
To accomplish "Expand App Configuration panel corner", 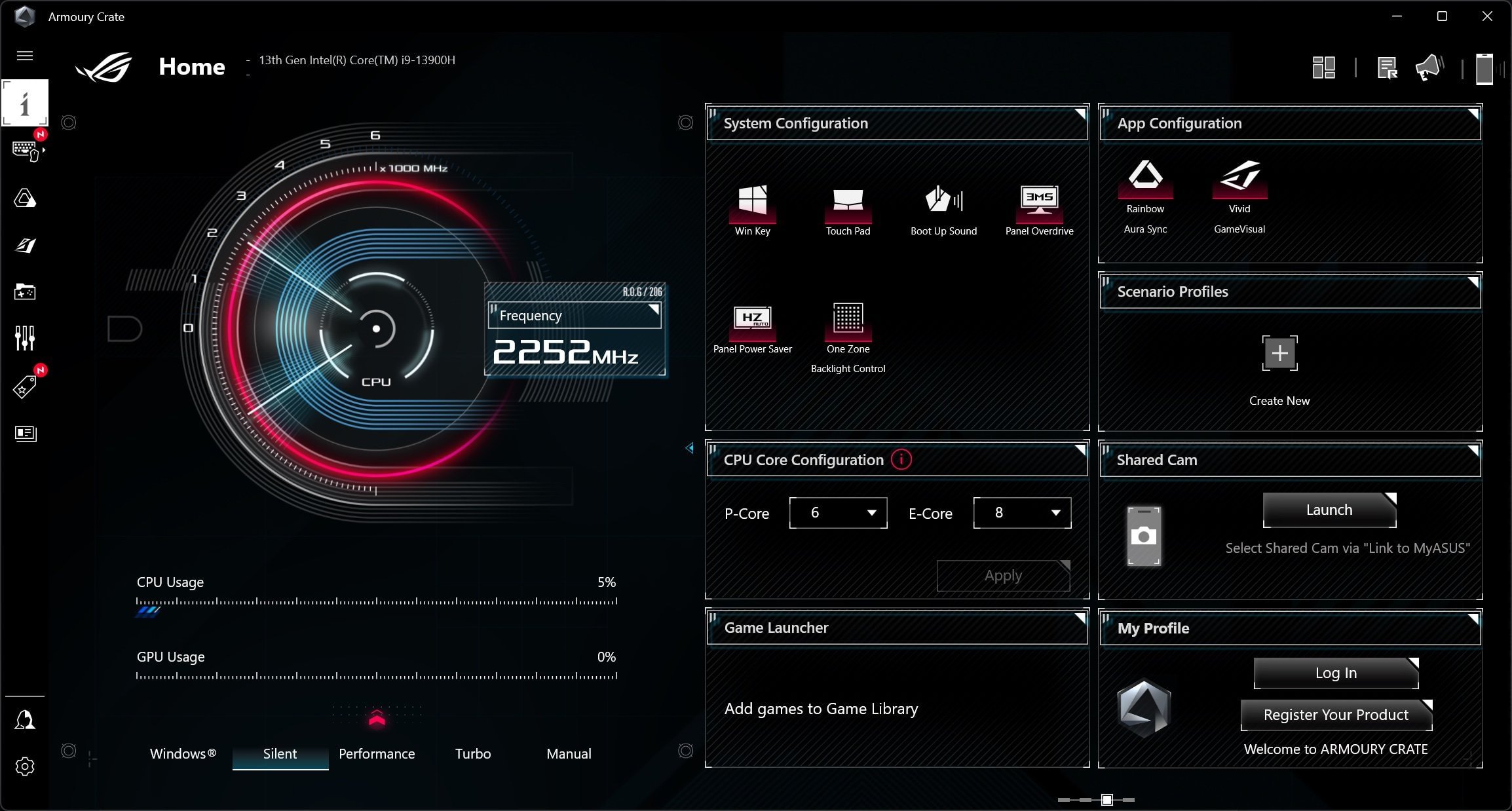I will tap(1473, 114).
